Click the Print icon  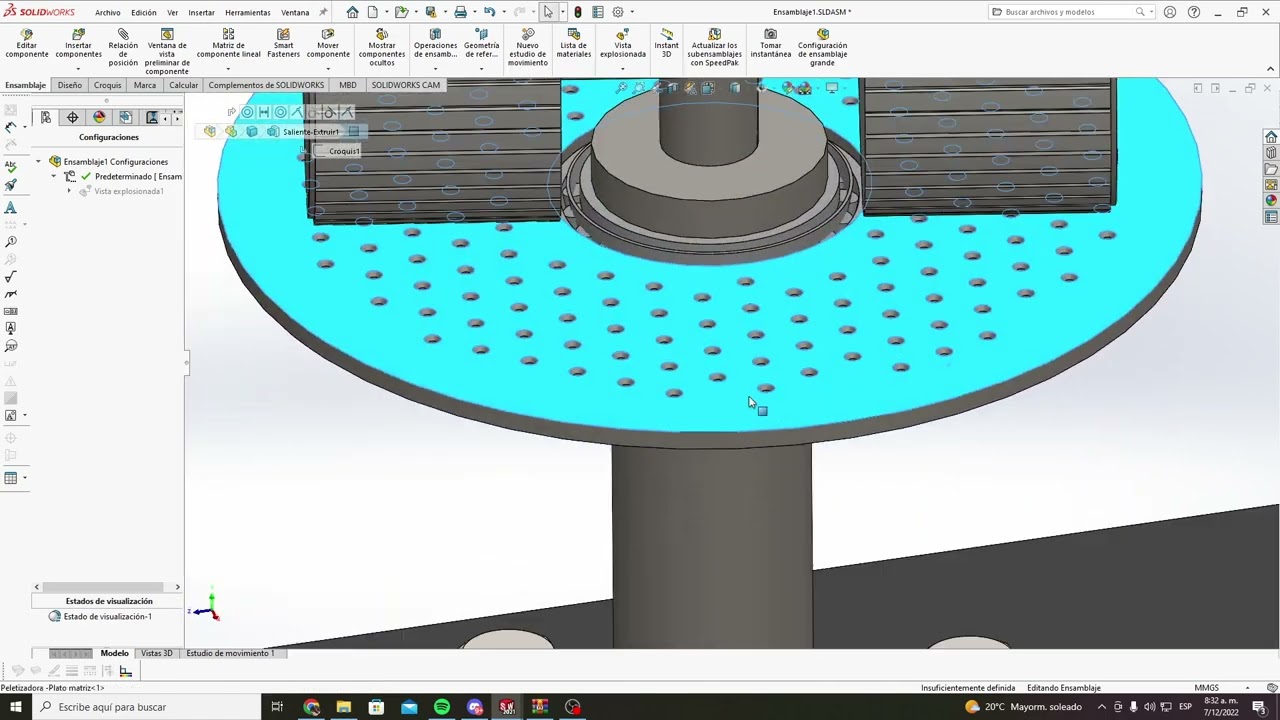(x=460, y=12)
